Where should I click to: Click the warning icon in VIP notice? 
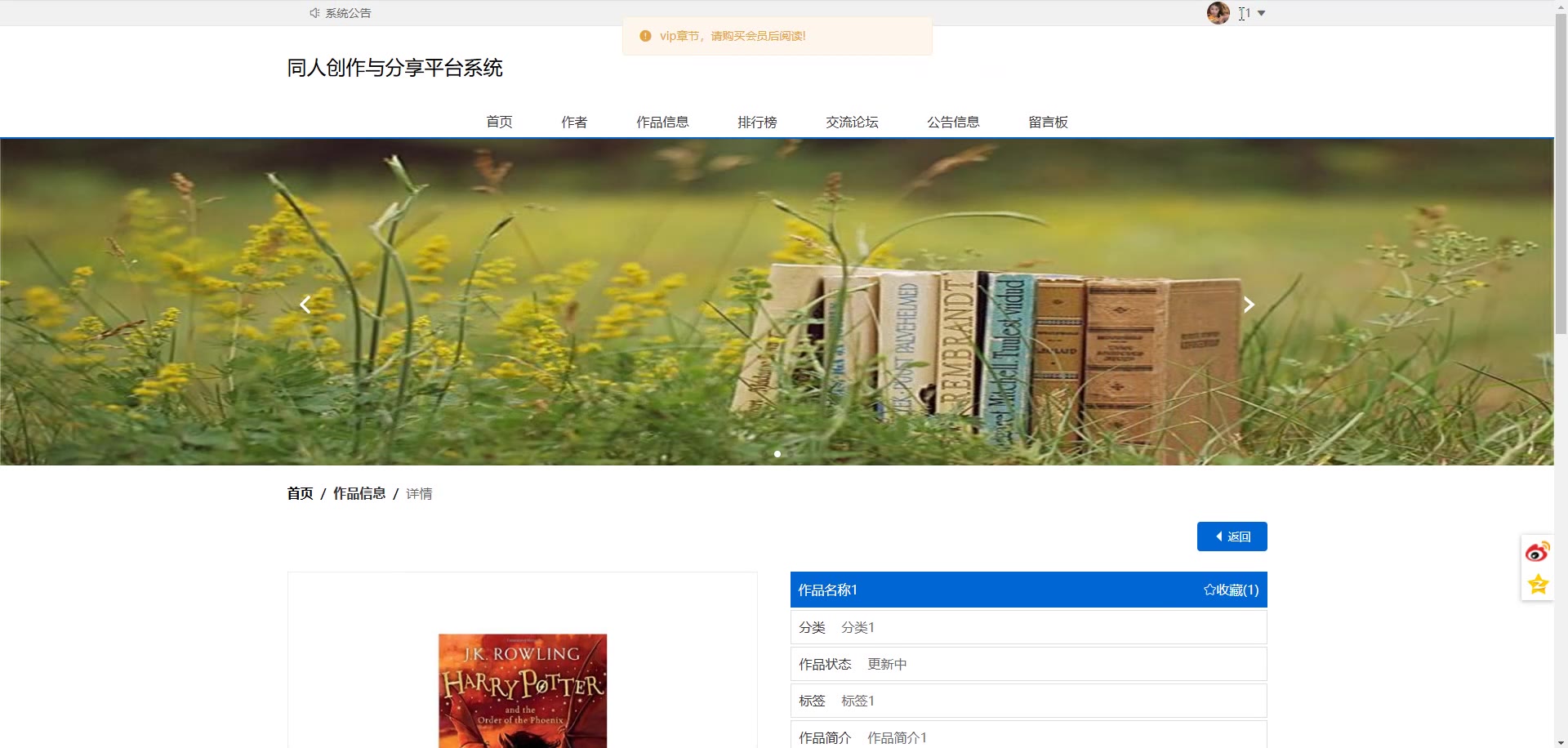coord(645,36)
